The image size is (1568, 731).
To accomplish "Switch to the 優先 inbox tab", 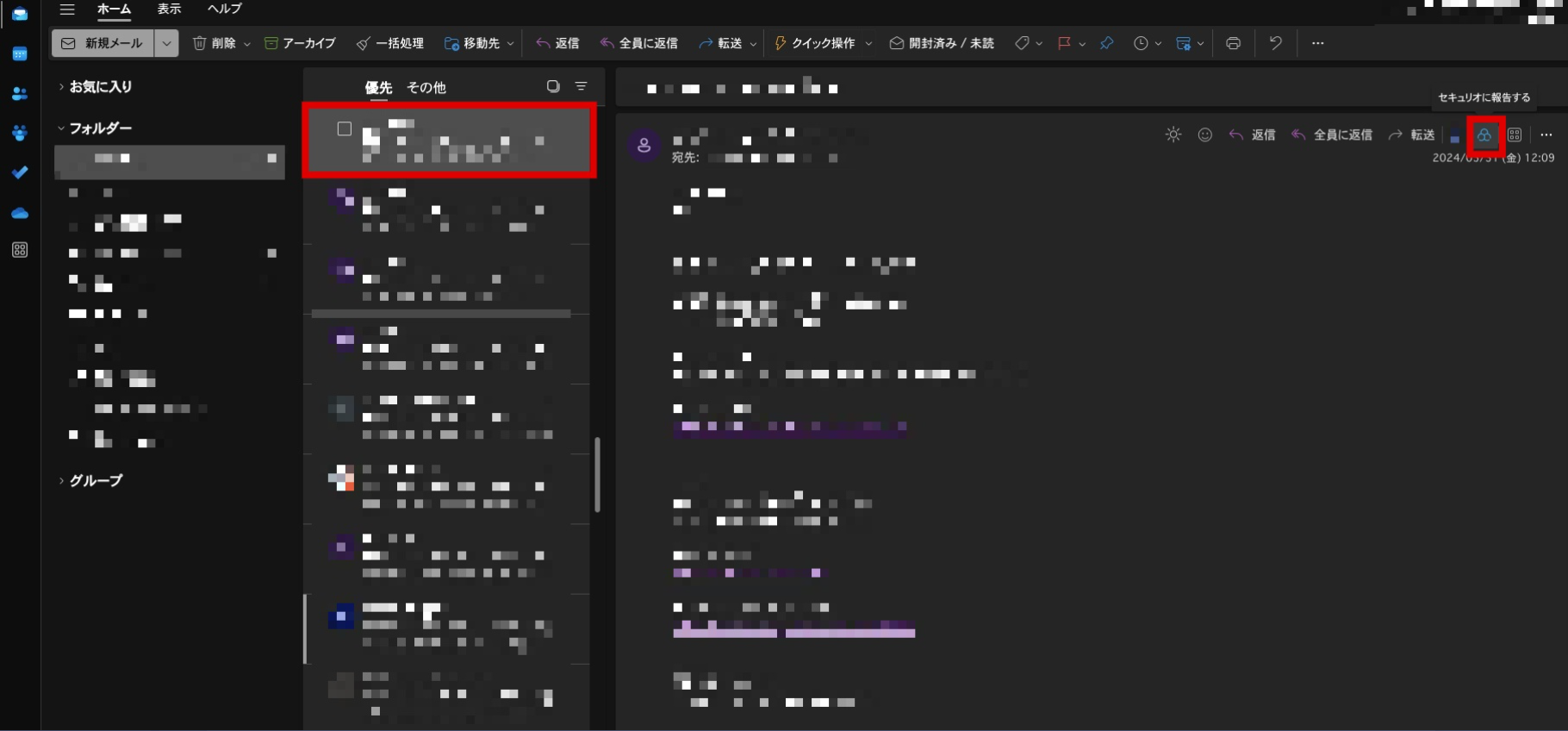I will click(x=378, y=87).
